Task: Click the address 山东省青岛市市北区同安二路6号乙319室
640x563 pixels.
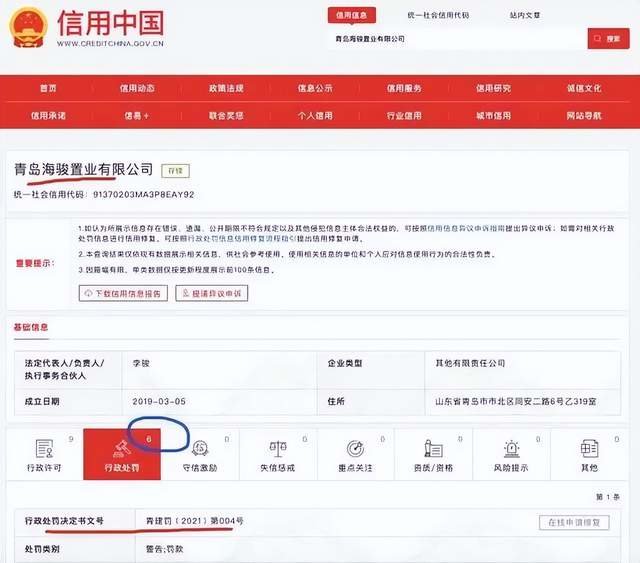Action: coord(516,401)
